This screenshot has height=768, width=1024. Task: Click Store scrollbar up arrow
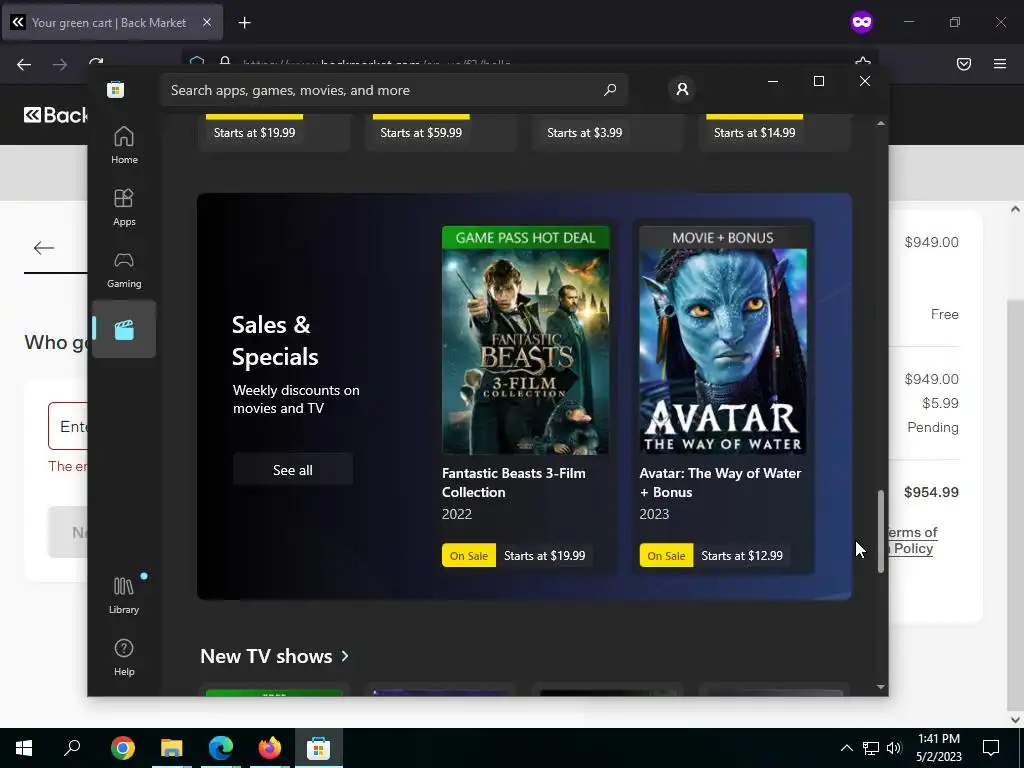pos(881,123)
